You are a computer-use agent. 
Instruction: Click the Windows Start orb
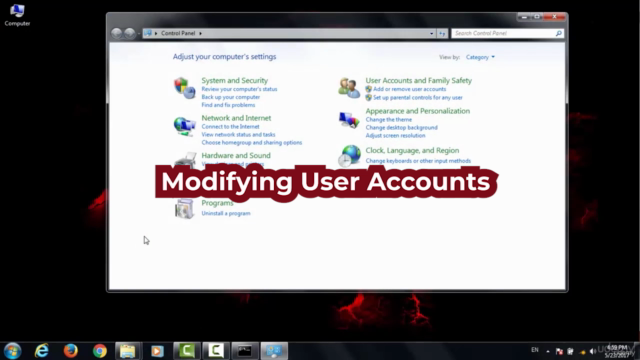[x=13, y=351]
